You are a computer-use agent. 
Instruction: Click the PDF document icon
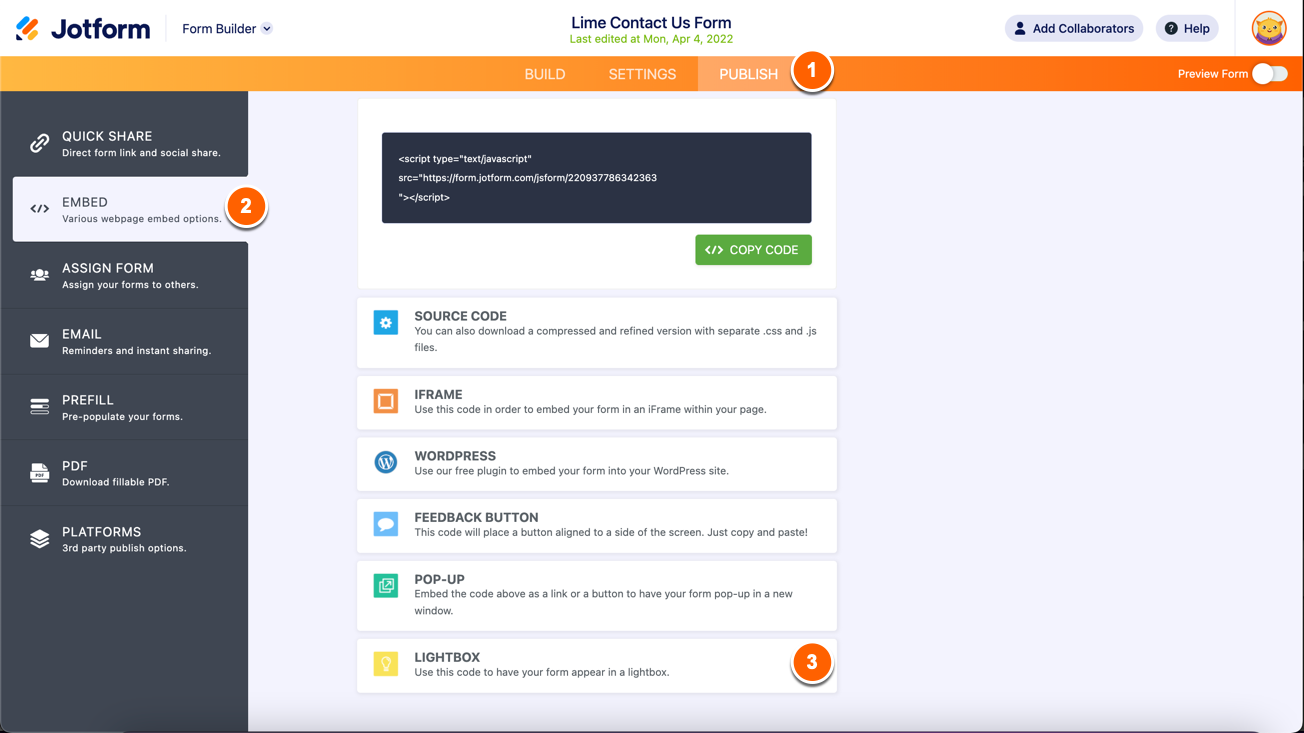[x=39, y=472]
